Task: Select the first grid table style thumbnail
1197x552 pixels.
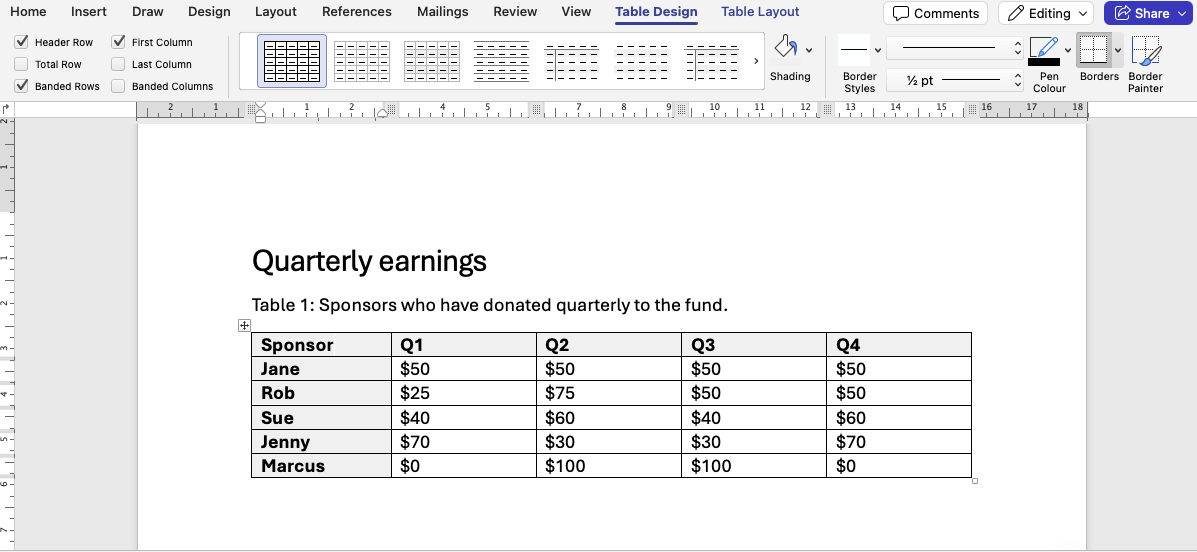Action: [292, 61]
